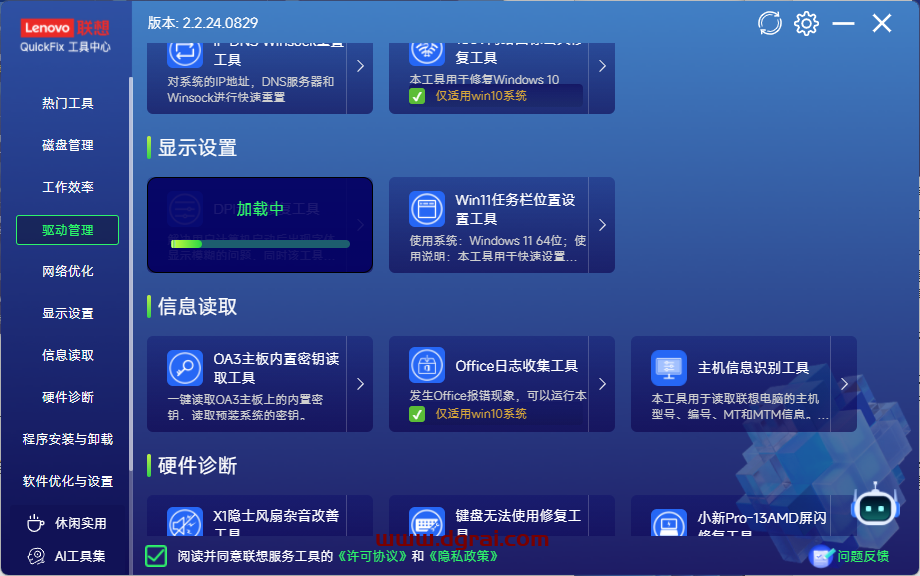This screenshot has height=576, width=920.
Task: Minimize the QuickFix window
Action: (843, 23)
